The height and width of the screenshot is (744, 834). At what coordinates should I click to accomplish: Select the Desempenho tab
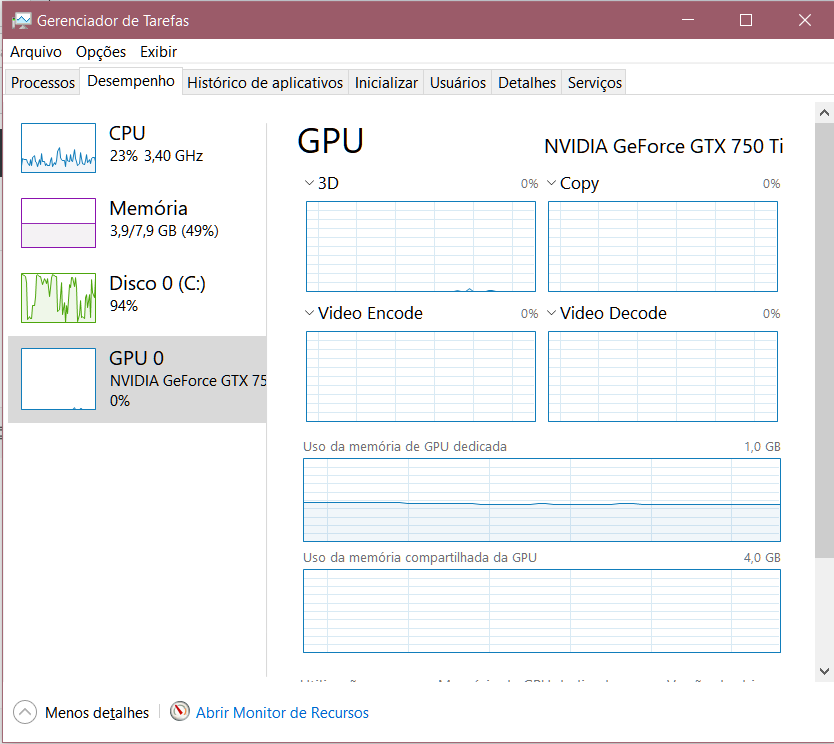(131, 81)
